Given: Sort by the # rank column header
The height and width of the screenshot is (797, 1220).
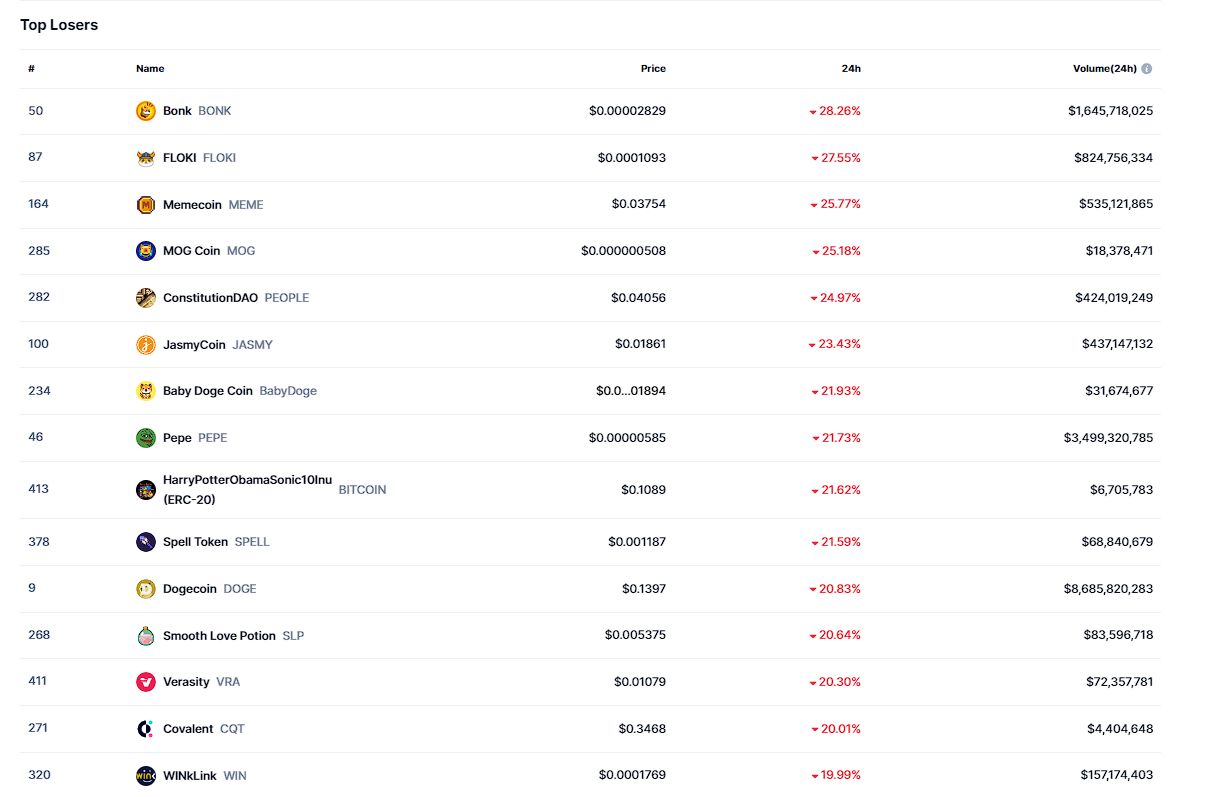Looking at the screenshot, I should tap(31, 69).
